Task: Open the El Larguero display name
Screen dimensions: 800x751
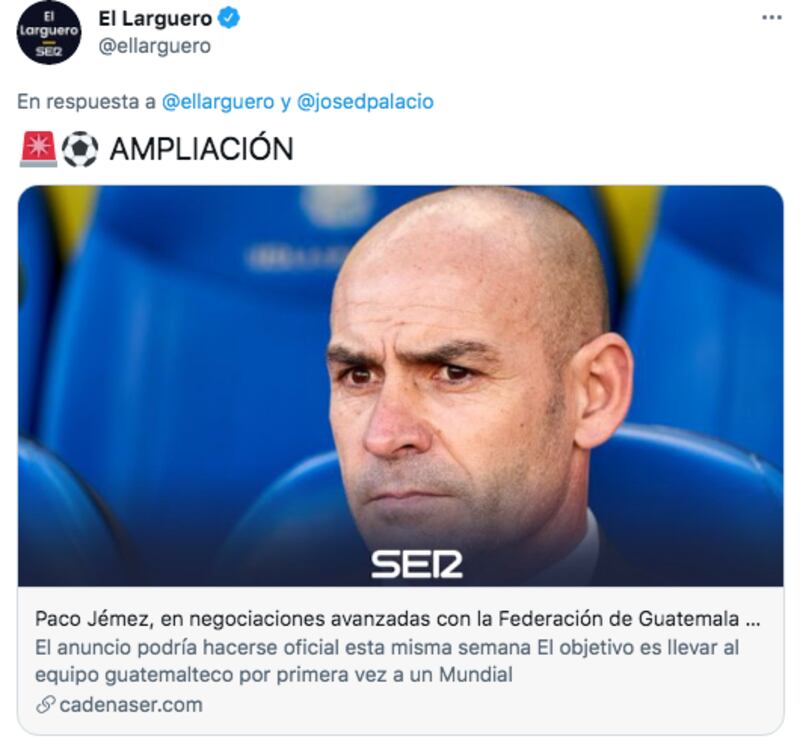Action: pos(155,19)
